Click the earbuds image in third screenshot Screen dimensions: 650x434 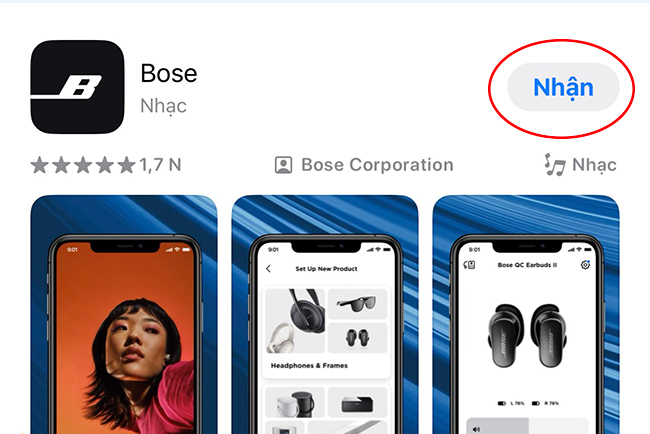[x=527, y=336]
